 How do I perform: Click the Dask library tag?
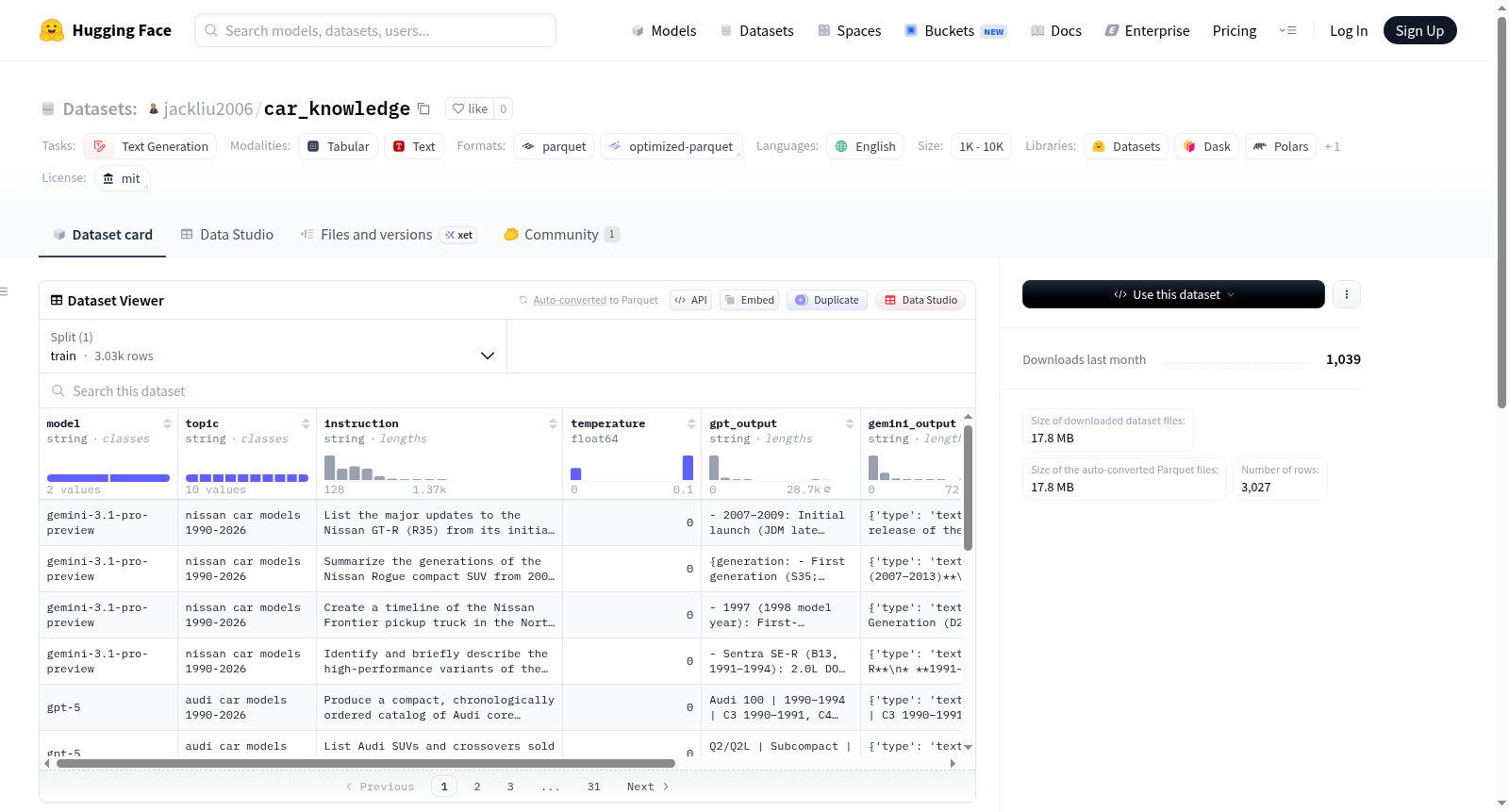pos(1206,146)
